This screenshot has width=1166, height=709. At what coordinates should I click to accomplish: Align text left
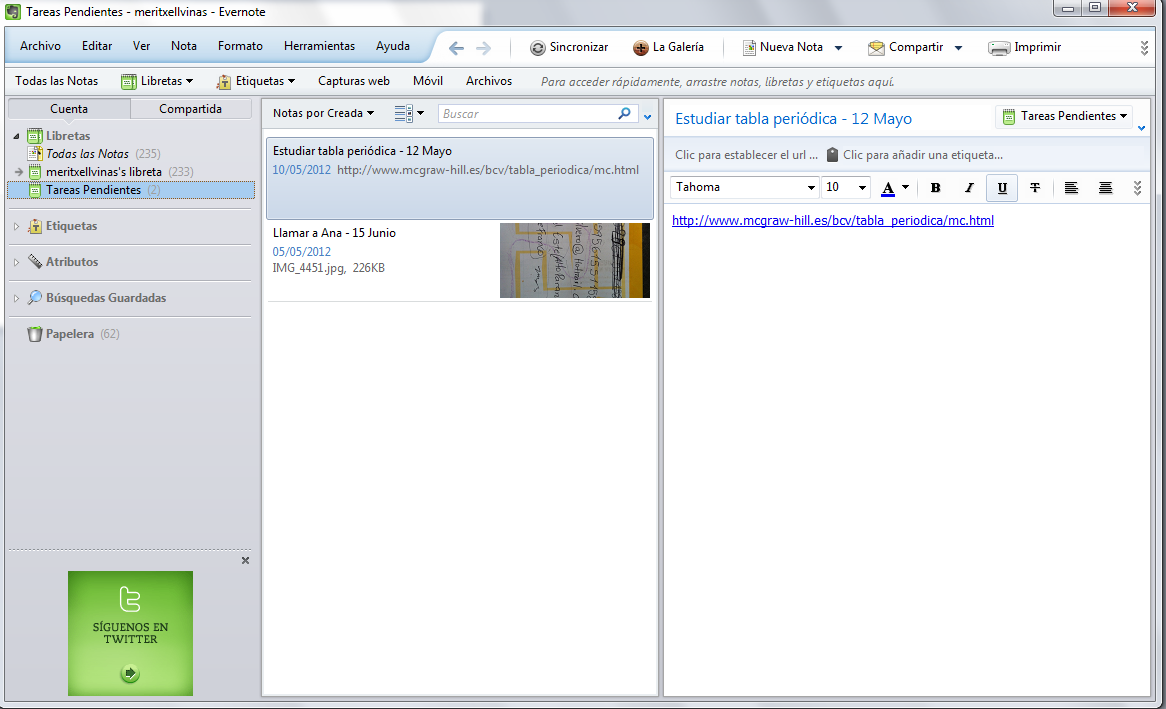pyautogui.click(x=1071, y=188)
